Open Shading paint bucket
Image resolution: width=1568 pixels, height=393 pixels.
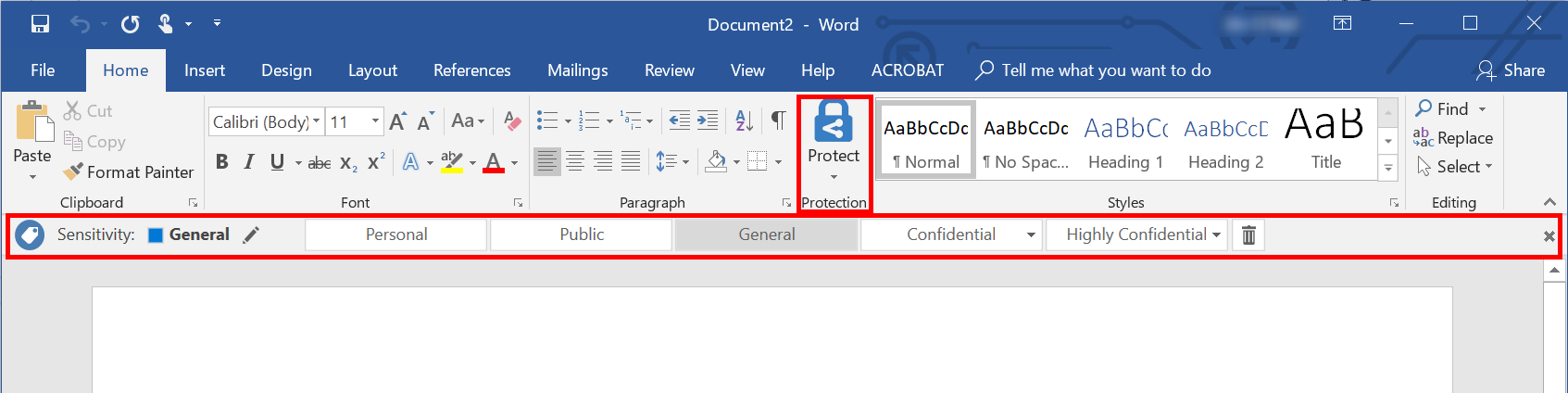(x=716, y=162)
